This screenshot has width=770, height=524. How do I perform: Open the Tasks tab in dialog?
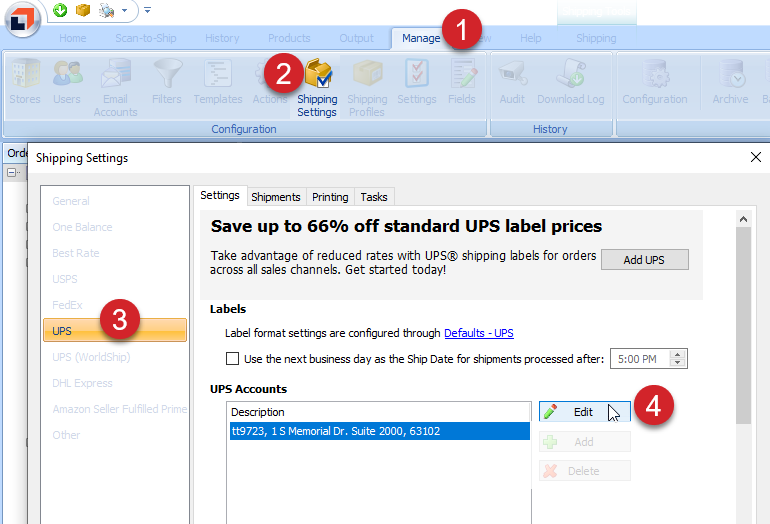point(374,197)
